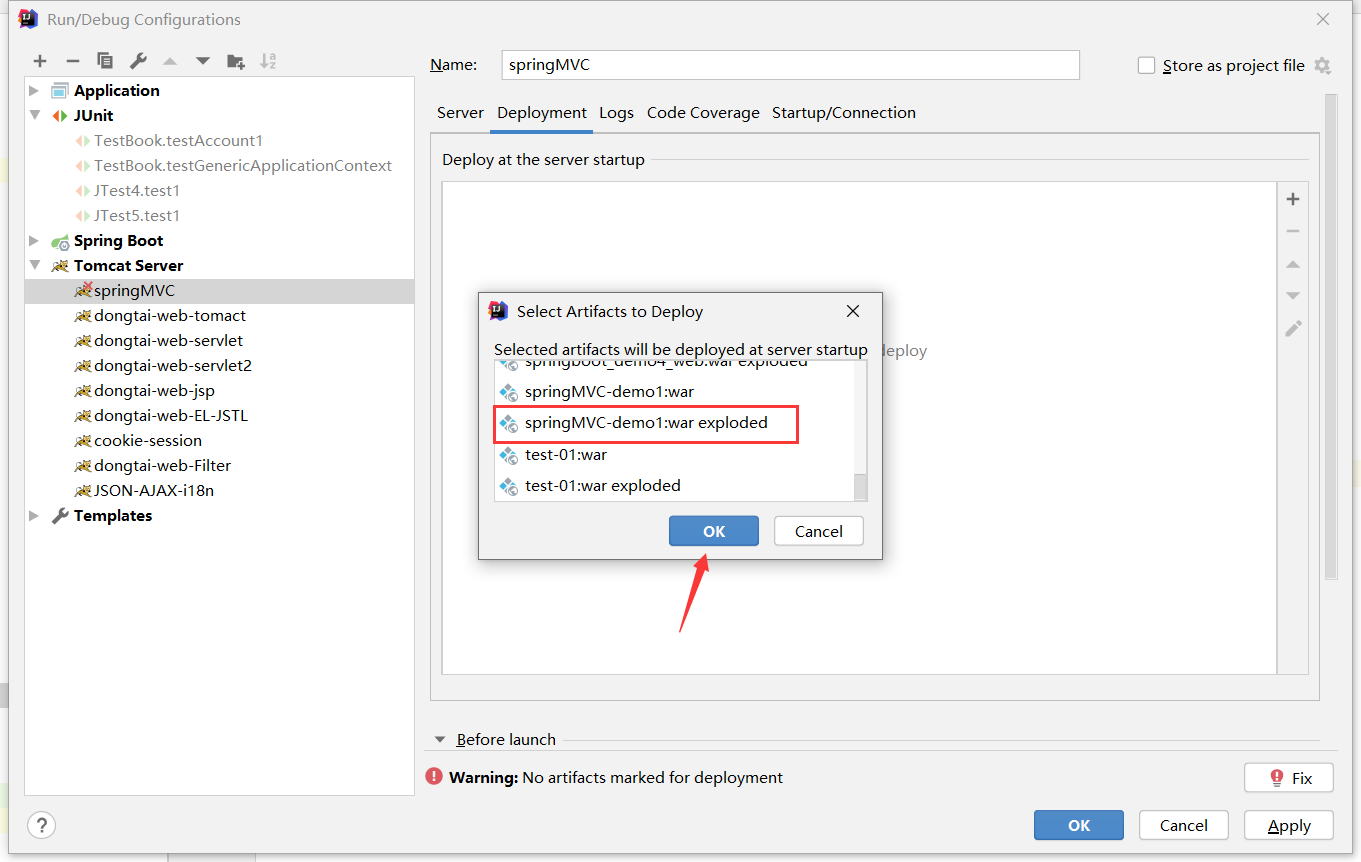This screenshot has width=1361, height=862.
Task: Select dongtai-web-tomact configuration
Action: (x=219, y=315)
